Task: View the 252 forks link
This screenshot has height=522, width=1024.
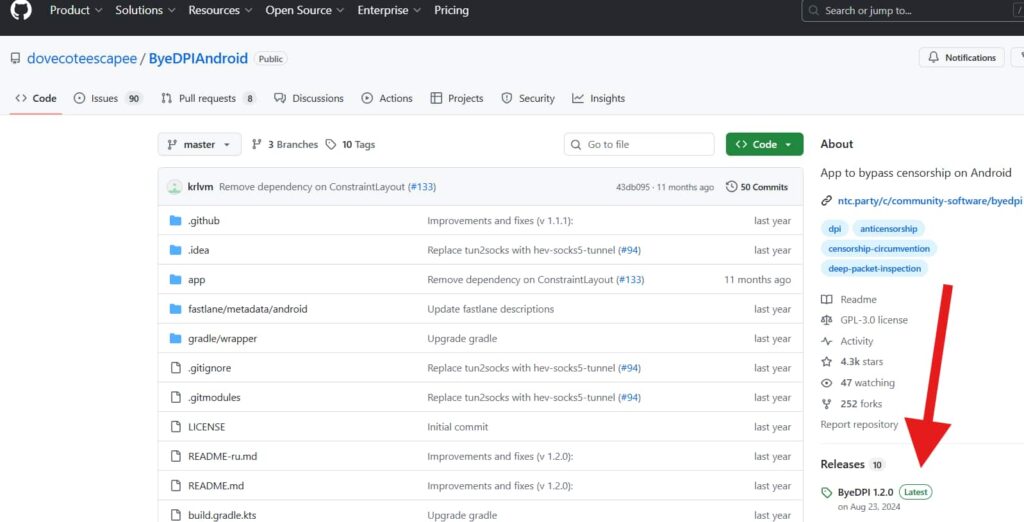Action: coord(852,404)
